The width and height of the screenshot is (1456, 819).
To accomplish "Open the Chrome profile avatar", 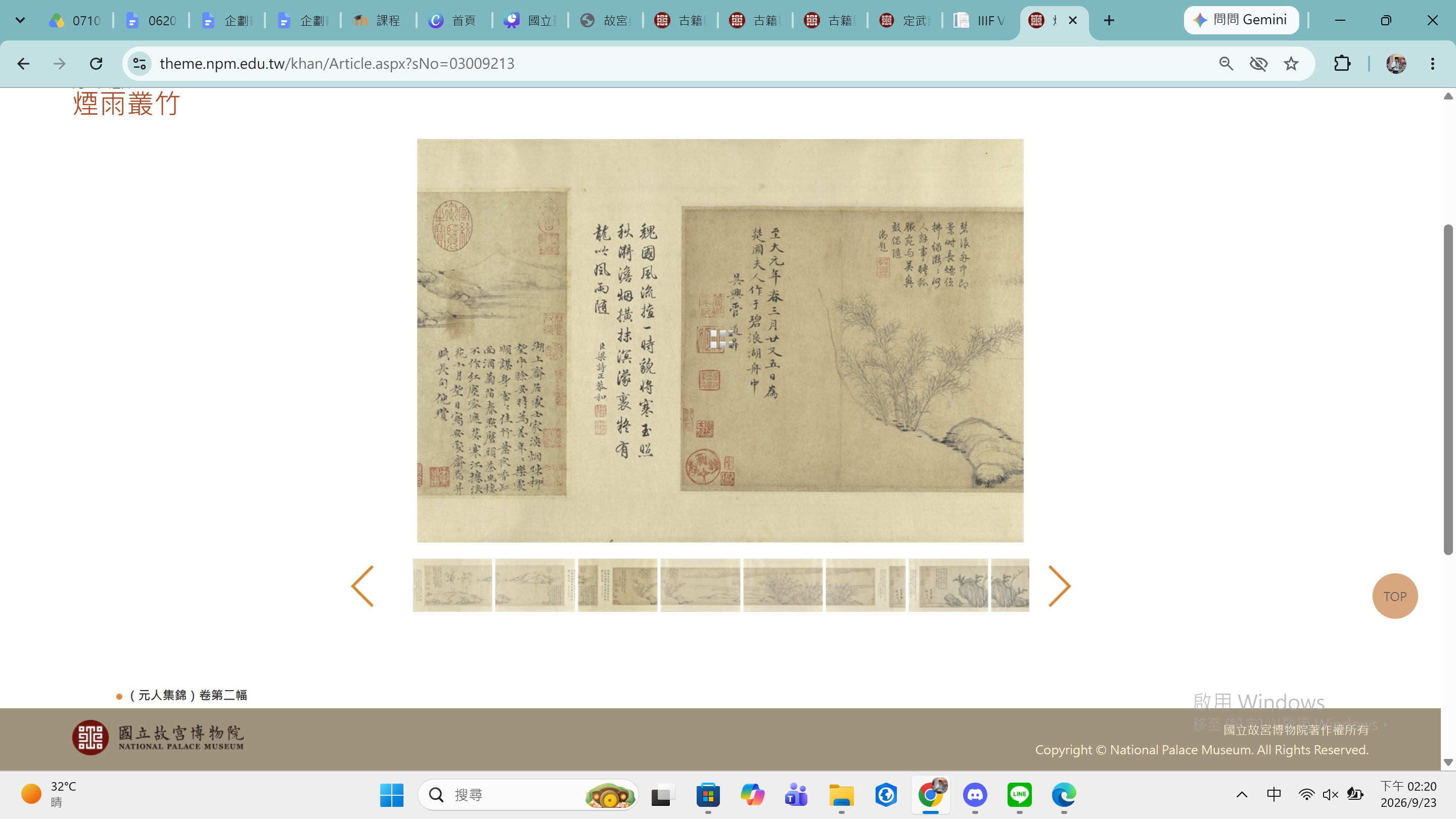I will (1396, 63).
